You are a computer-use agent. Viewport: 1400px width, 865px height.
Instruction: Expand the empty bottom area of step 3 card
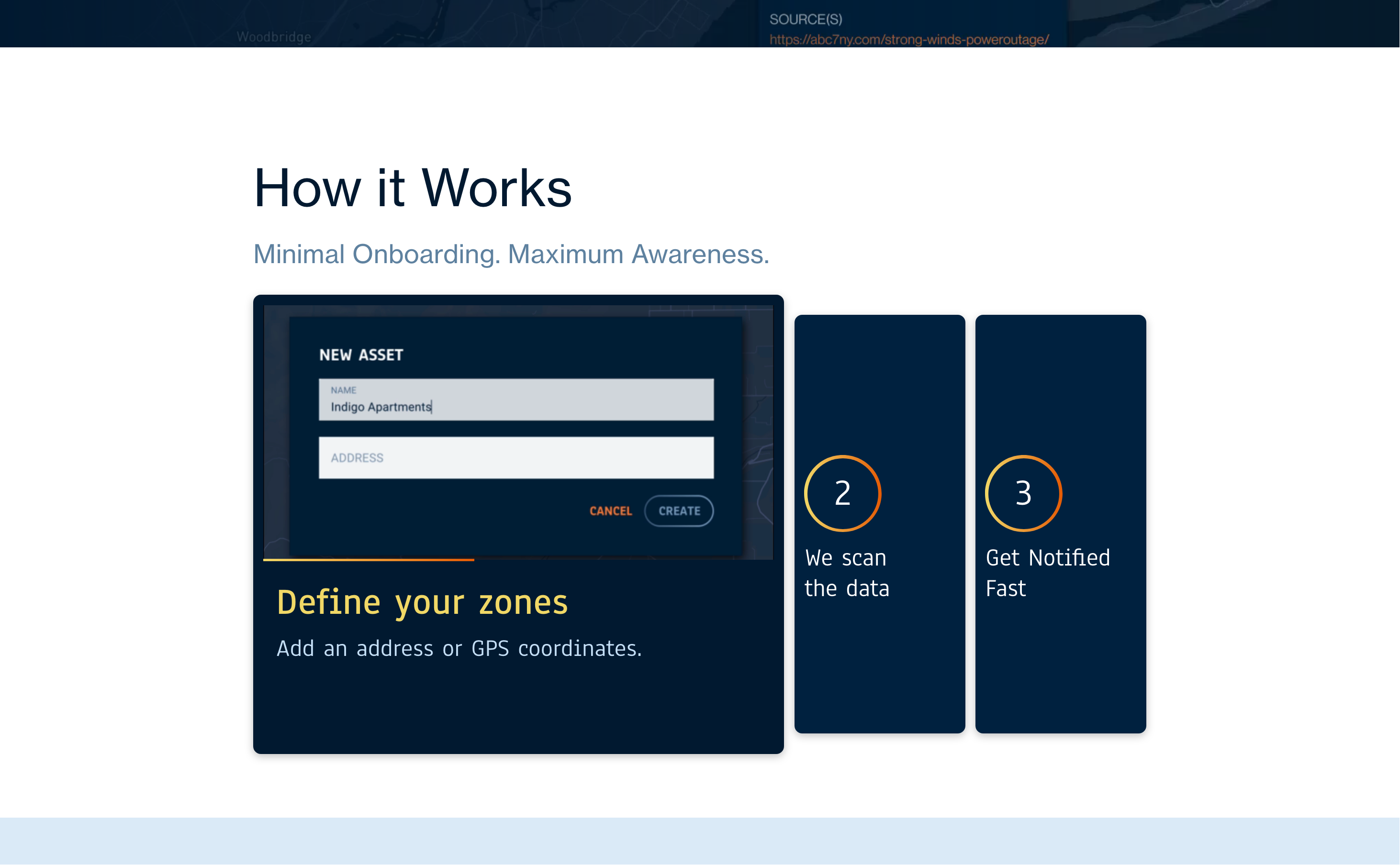tap(1060, 669)
